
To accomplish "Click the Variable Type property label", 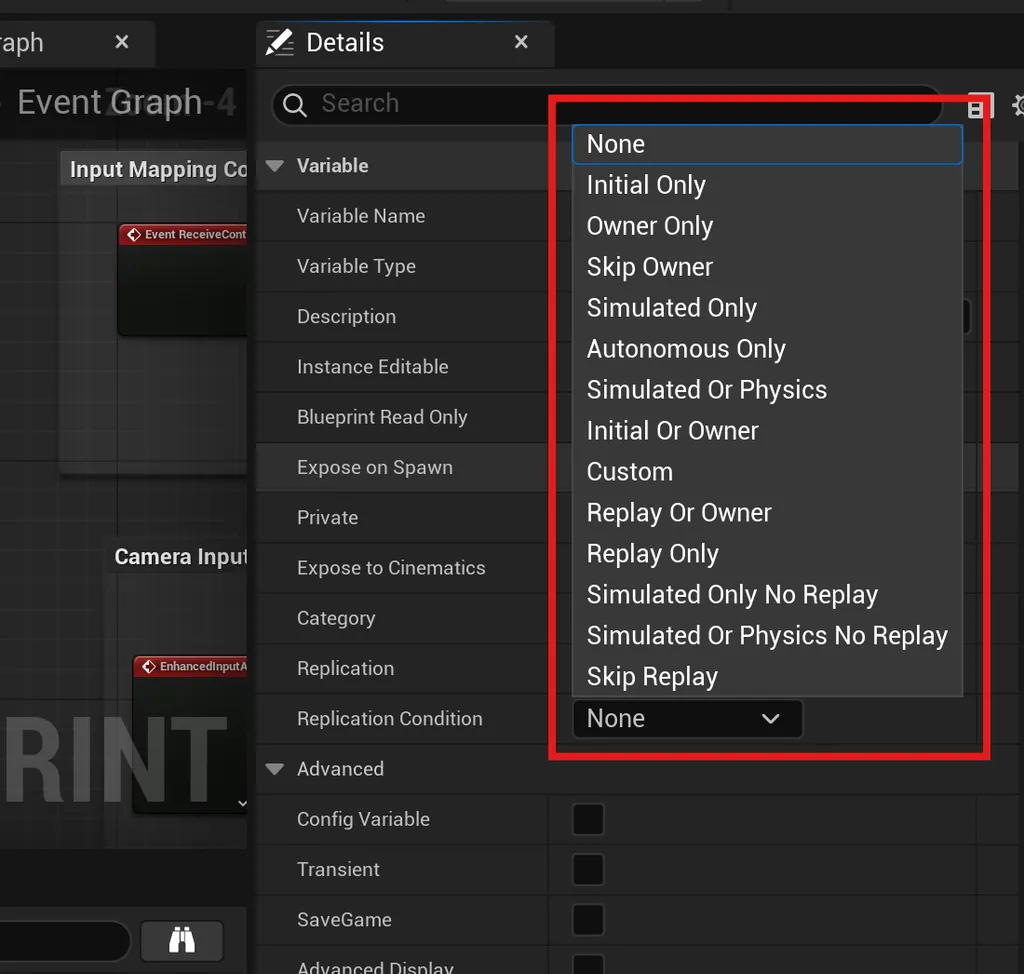I will 357,267.
